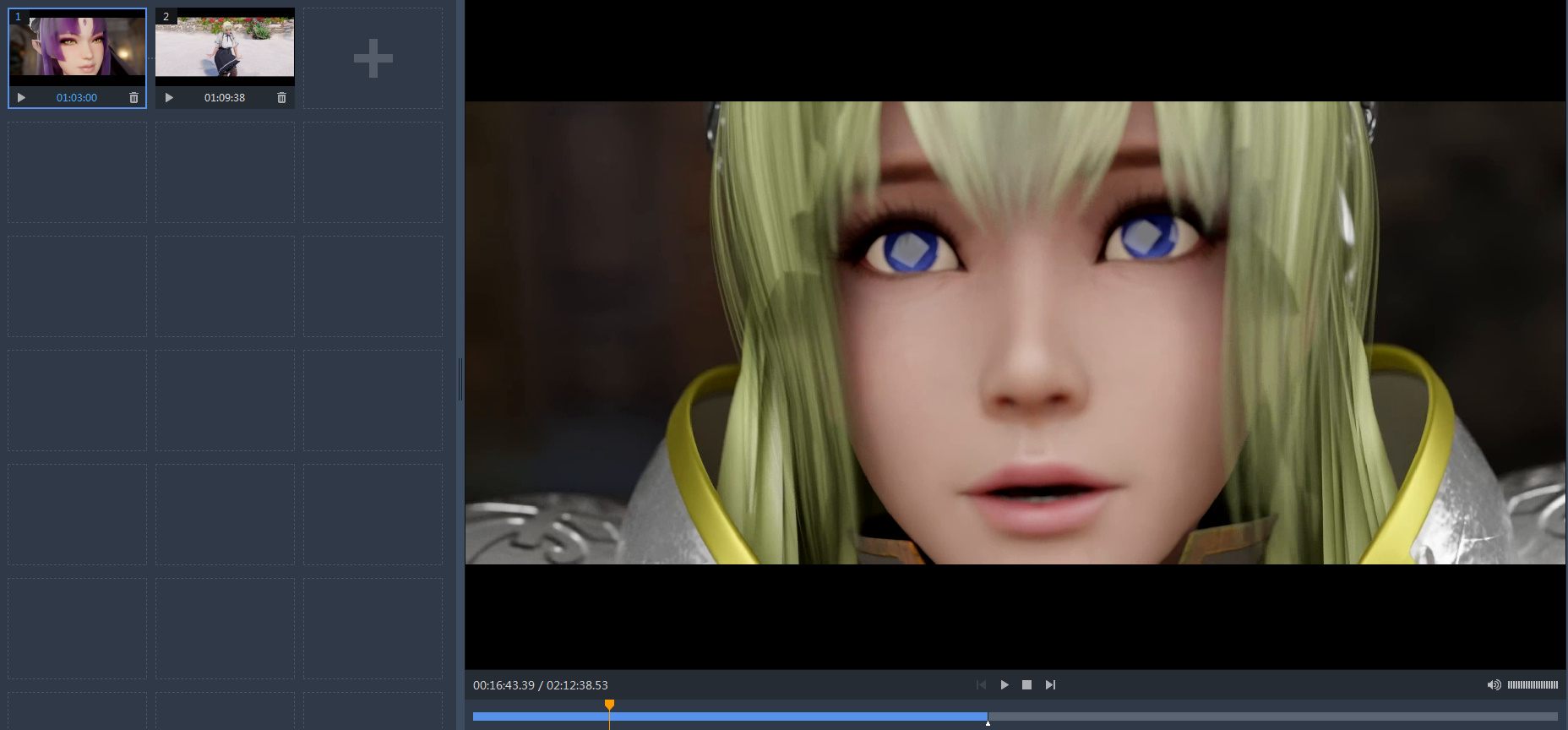Select clip 2 outdoor scene thumbnail
This screenshot has width=1568, height=730.
[225, 47]
